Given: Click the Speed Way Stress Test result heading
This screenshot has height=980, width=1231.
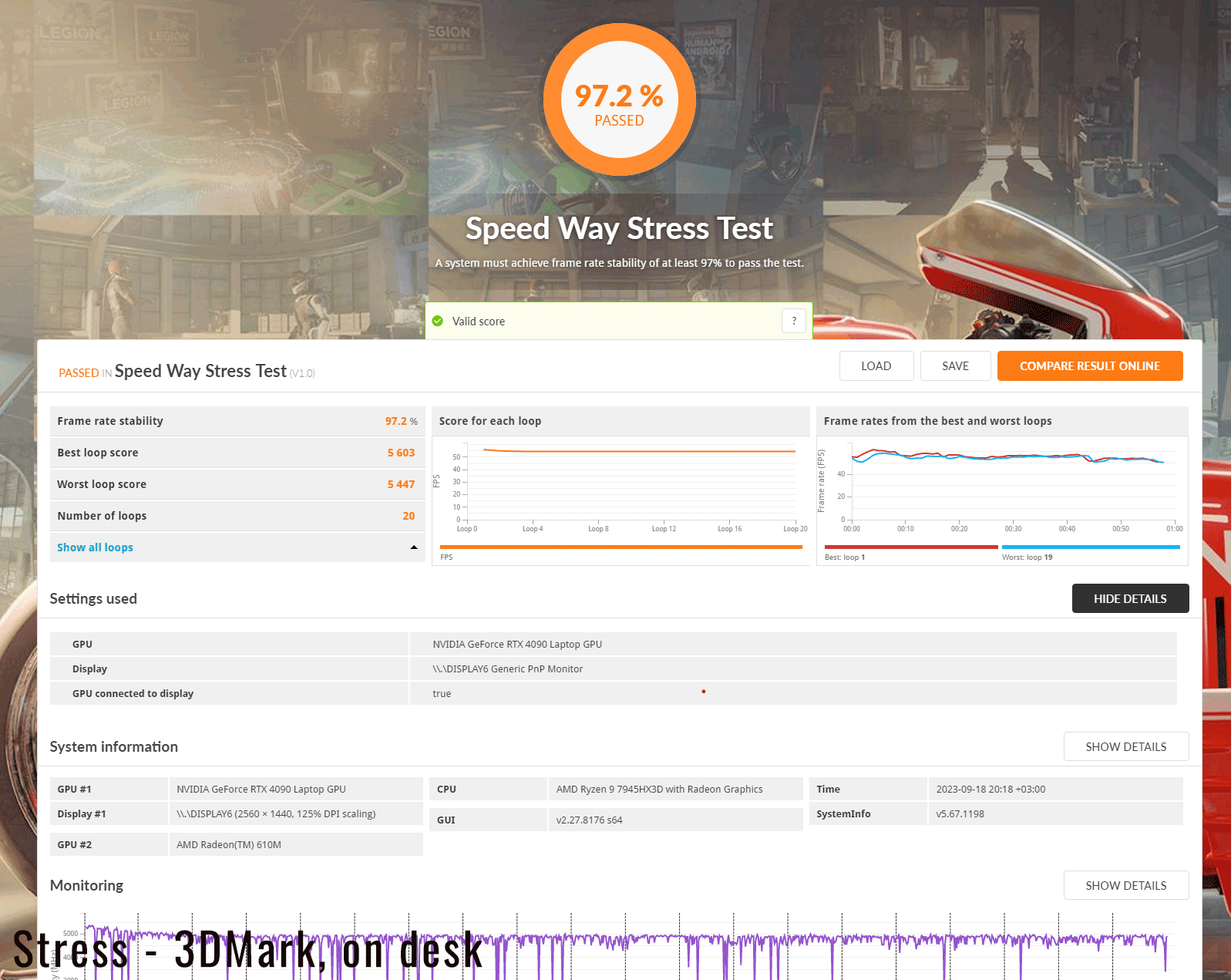Looking at the screenshot, I should point(200,372).
